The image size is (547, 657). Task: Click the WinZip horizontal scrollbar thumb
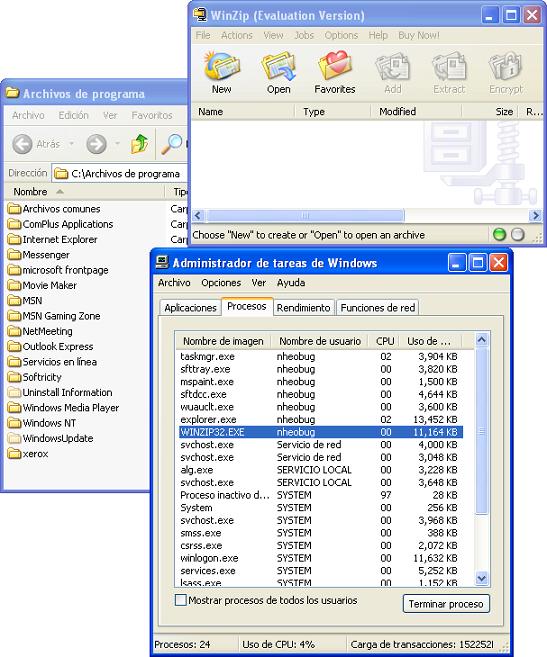305,216
